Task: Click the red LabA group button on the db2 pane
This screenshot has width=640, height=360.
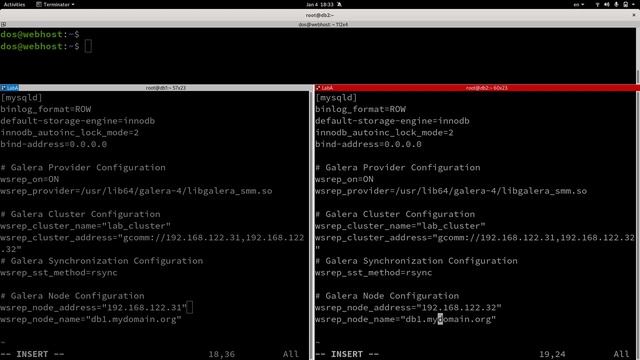Action: 324,88
